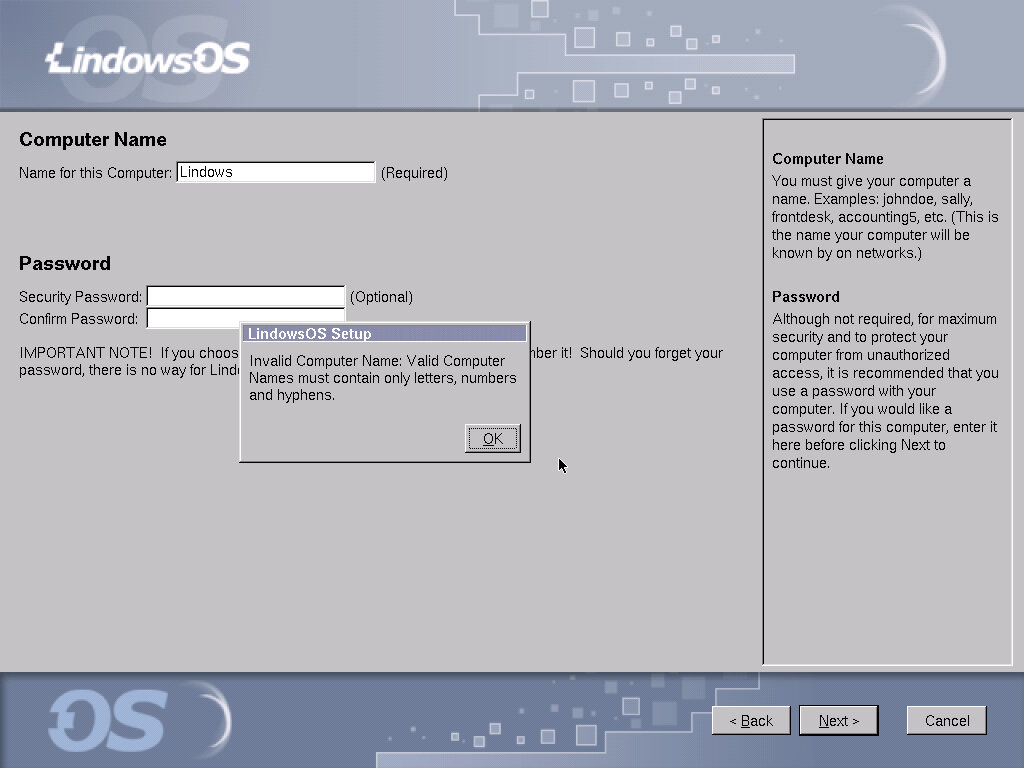
Task: Click the Security Password label text
Action: point(80,297)
